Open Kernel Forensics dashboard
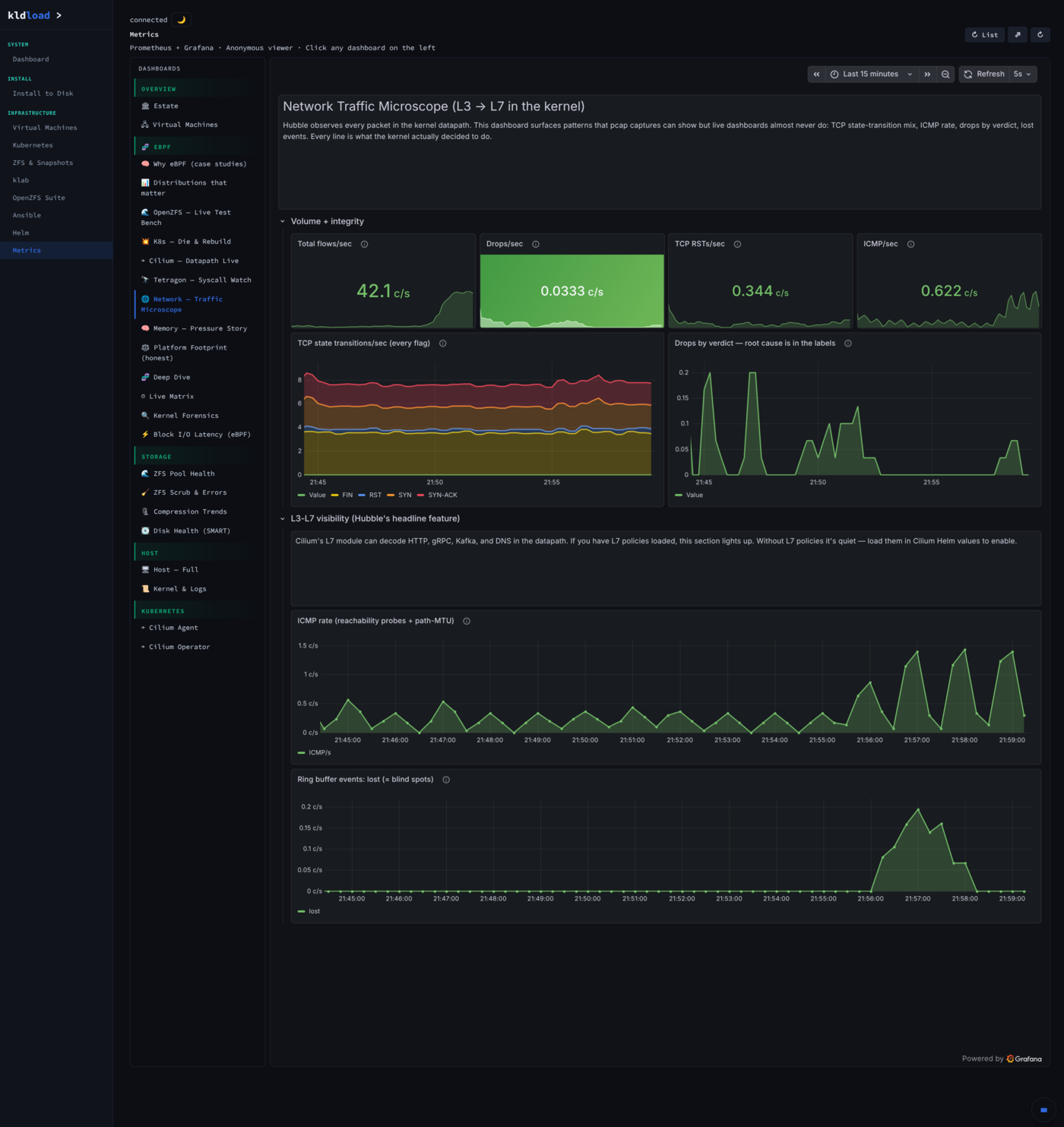The image size is (1064, 1127). (195, 416)
